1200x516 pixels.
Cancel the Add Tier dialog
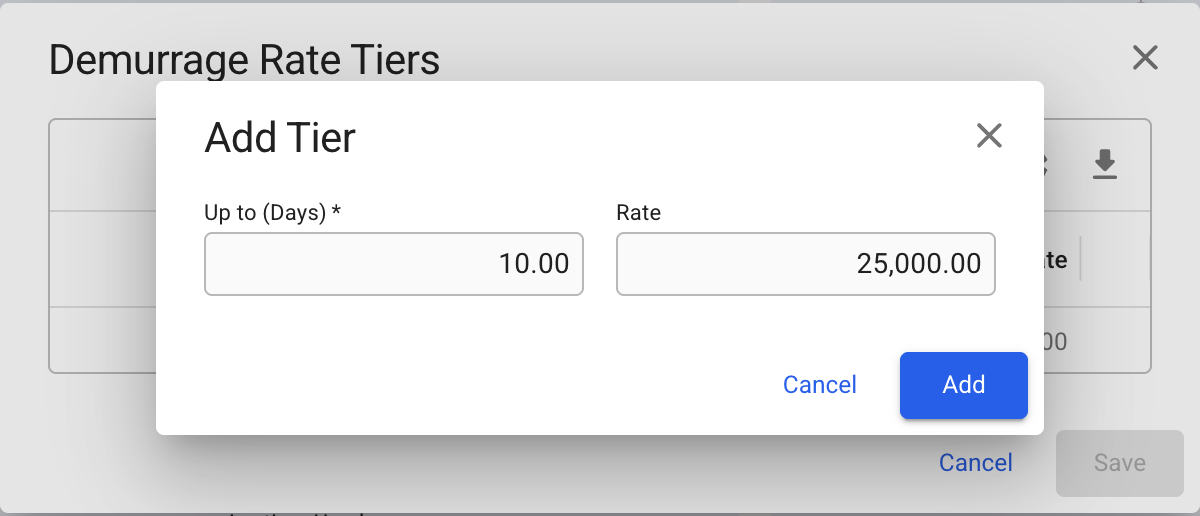pyautogui.click(x=819, y=385)
